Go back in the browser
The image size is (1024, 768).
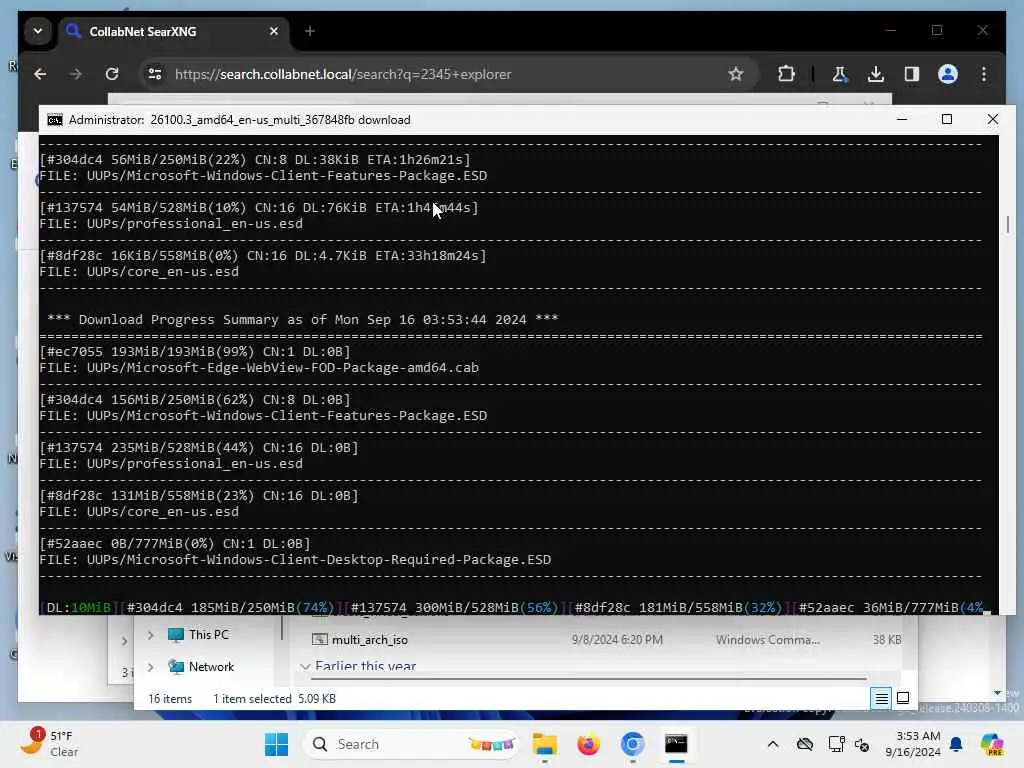click(40, 74)
